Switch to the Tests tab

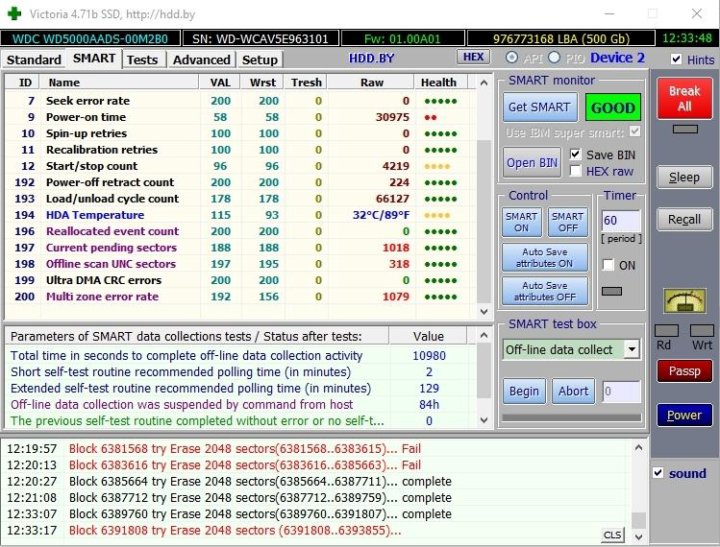142,59
